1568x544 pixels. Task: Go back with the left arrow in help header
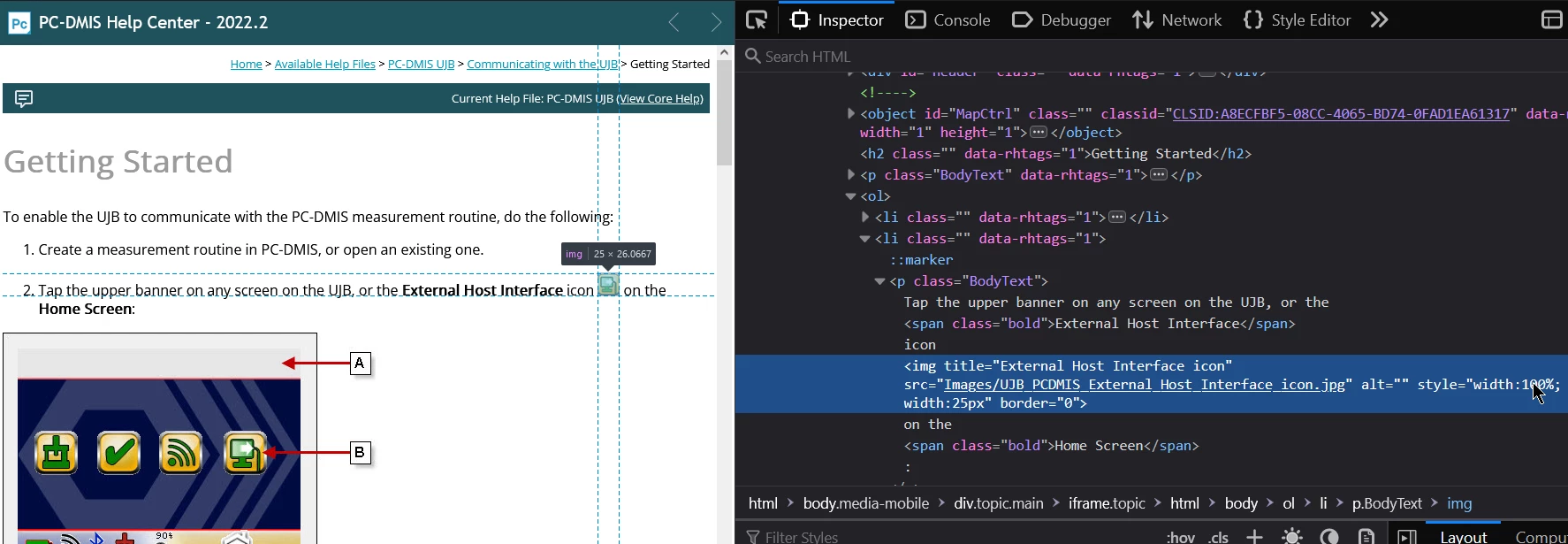click(x=674, y=23)
